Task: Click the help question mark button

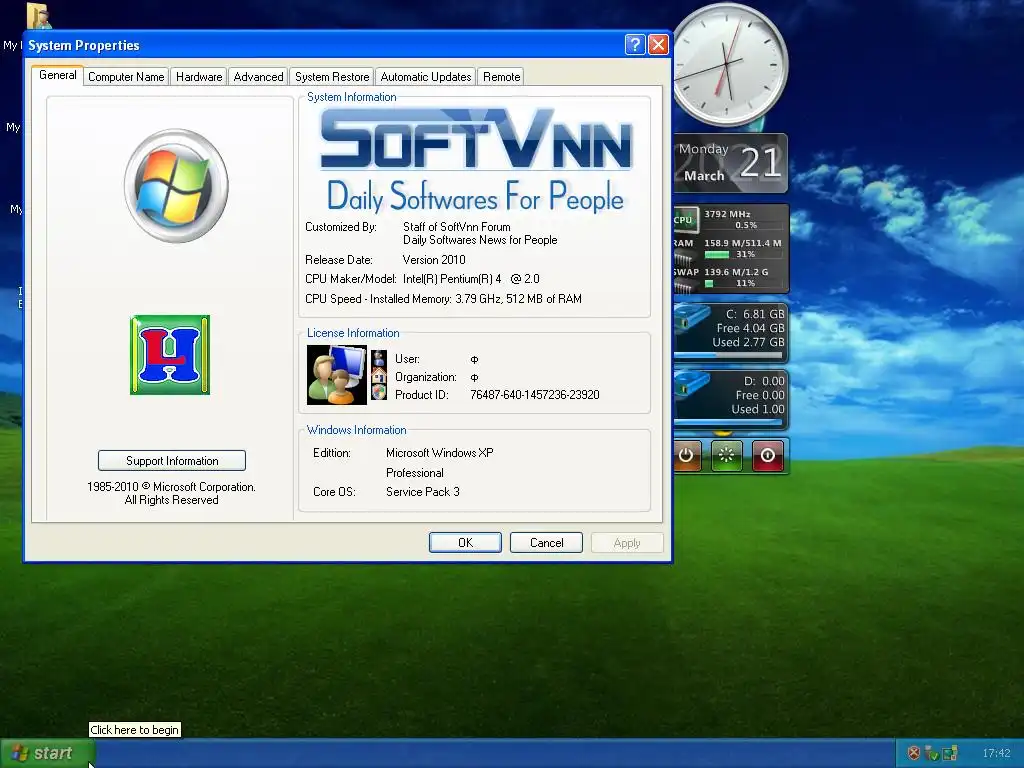Action: click(635, 44)
